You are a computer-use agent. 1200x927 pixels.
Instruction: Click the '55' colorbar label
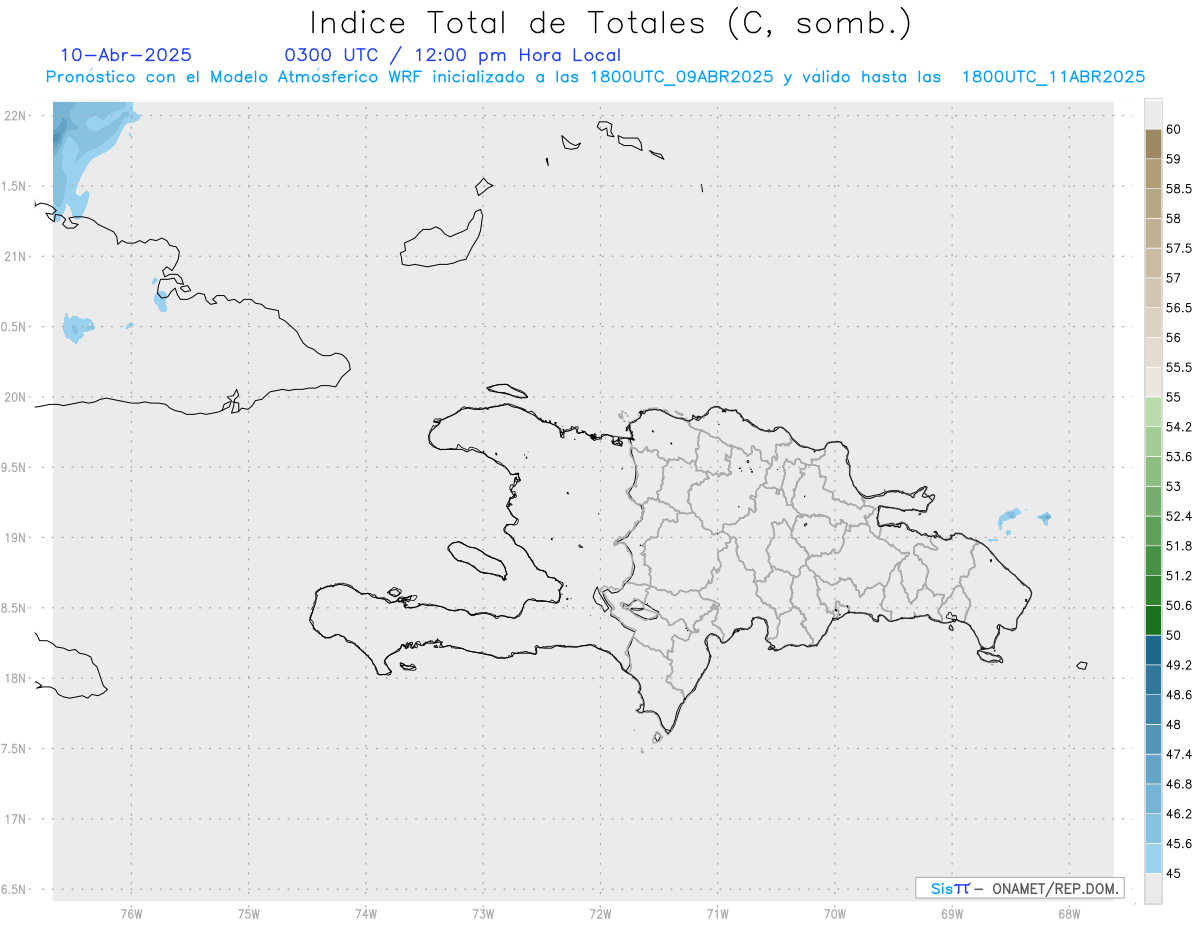(x=1173, y=397)
